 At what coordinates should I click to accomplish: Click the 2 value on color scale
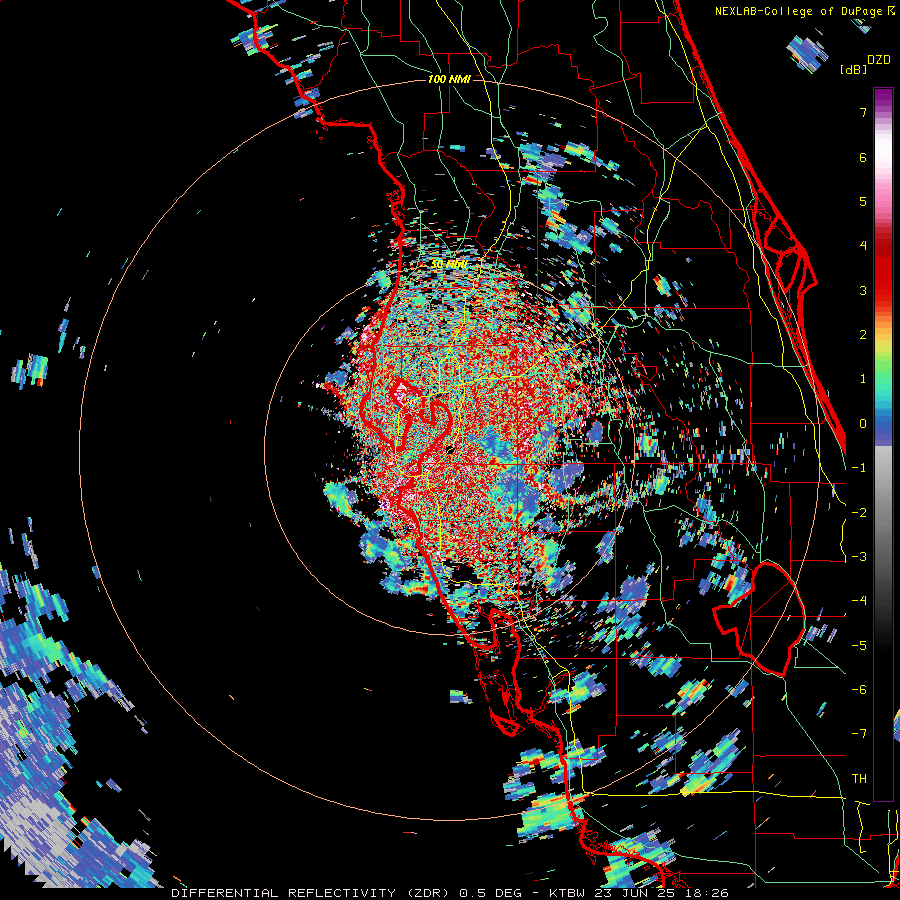pos(863,335)
